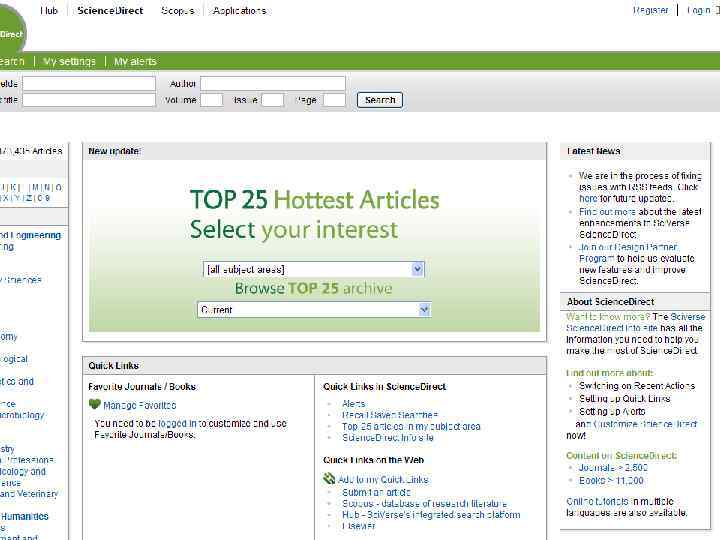The height and width of the screenshot is (540, 720).
Task: Open Recall Saved Searches link
Action: 390,415
